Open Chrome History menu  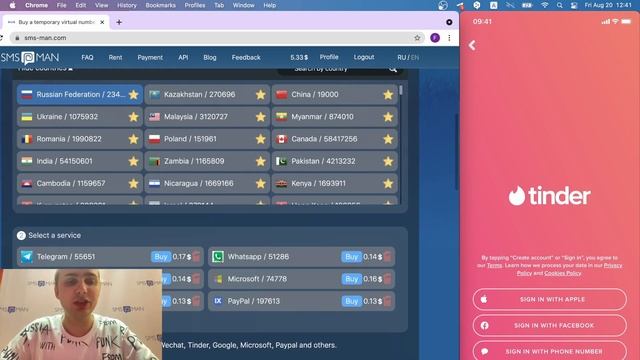click(127, 5)
